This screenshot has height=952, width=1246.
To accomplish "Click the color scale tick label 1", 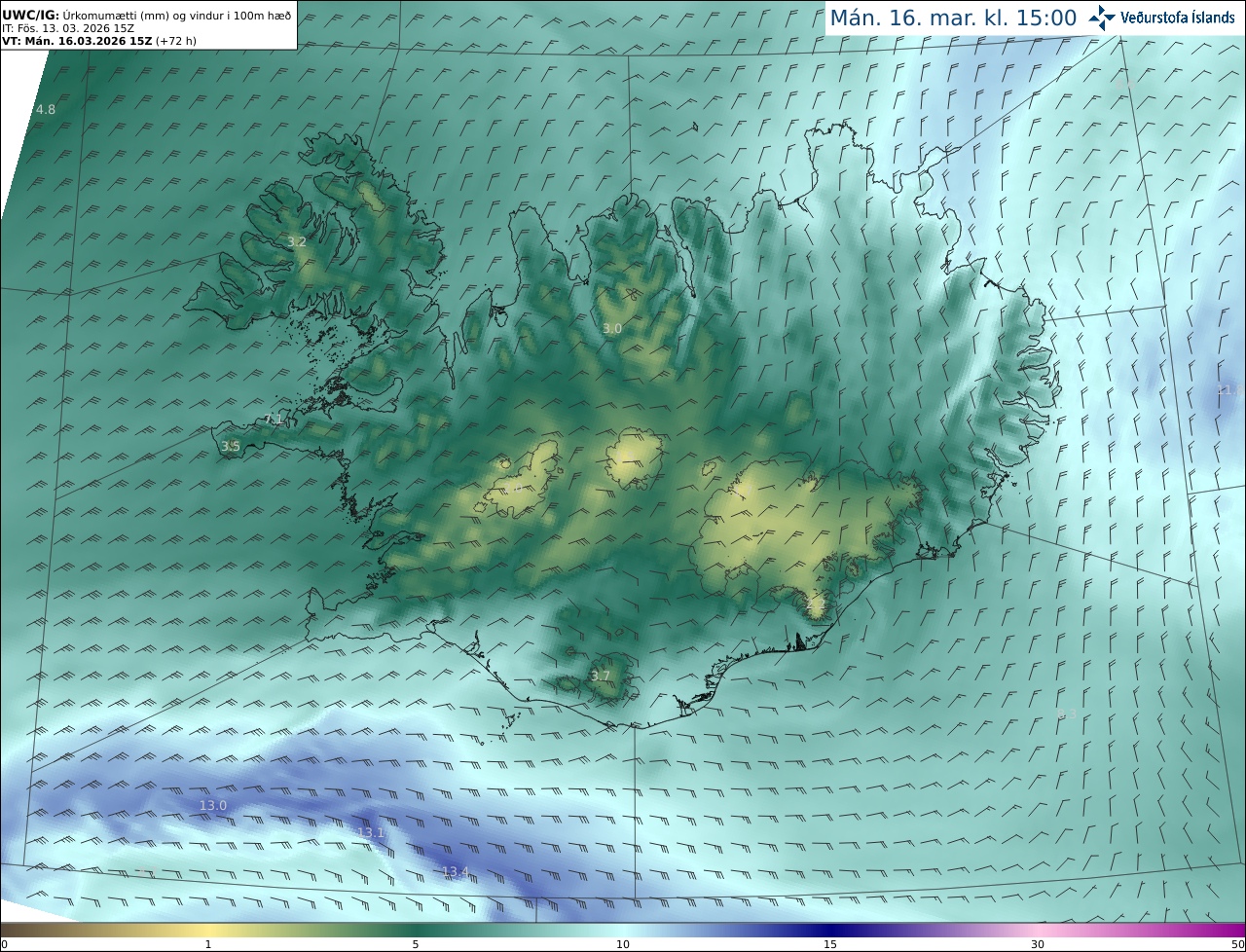I will coord(208,944).
